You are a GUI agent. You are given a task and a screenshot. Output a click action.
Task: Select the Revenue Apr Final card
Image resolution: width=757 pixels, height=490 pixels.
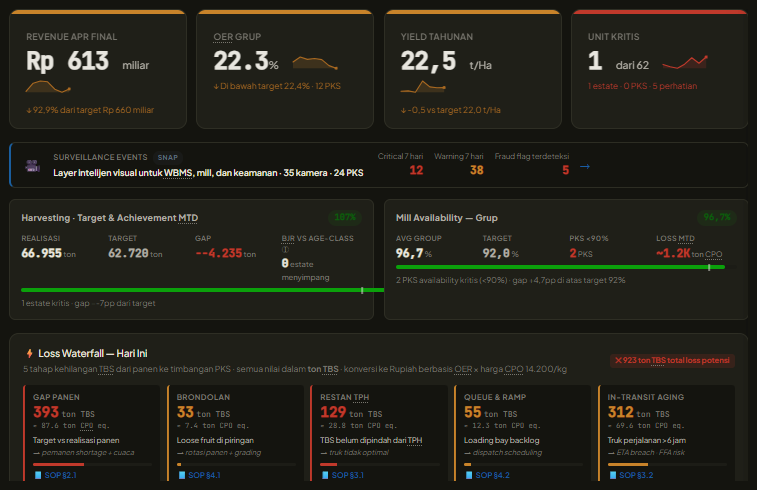pyautogui.click(x=98, y=70)
